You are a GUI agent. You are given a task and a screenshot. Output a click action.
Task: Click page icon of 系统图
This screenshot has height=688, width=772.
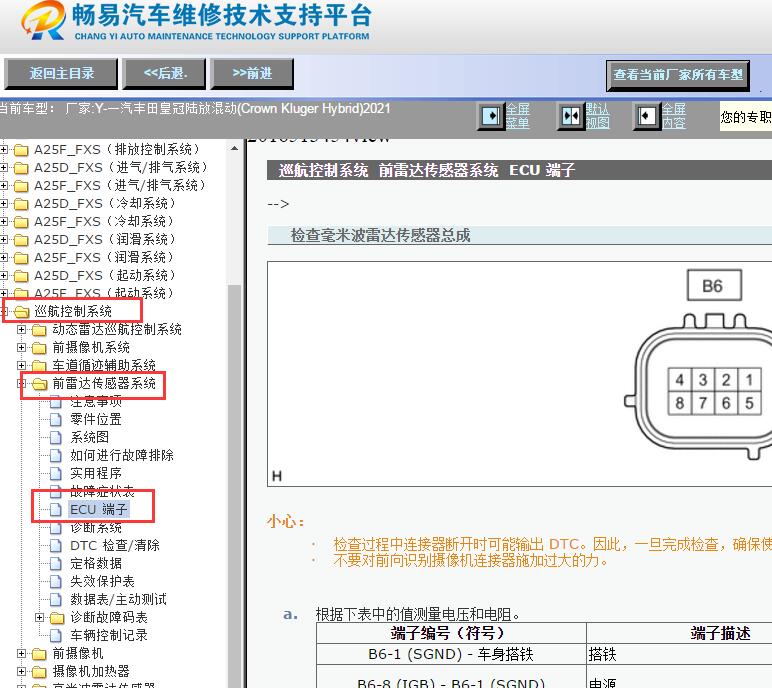[x=56, y=437]
